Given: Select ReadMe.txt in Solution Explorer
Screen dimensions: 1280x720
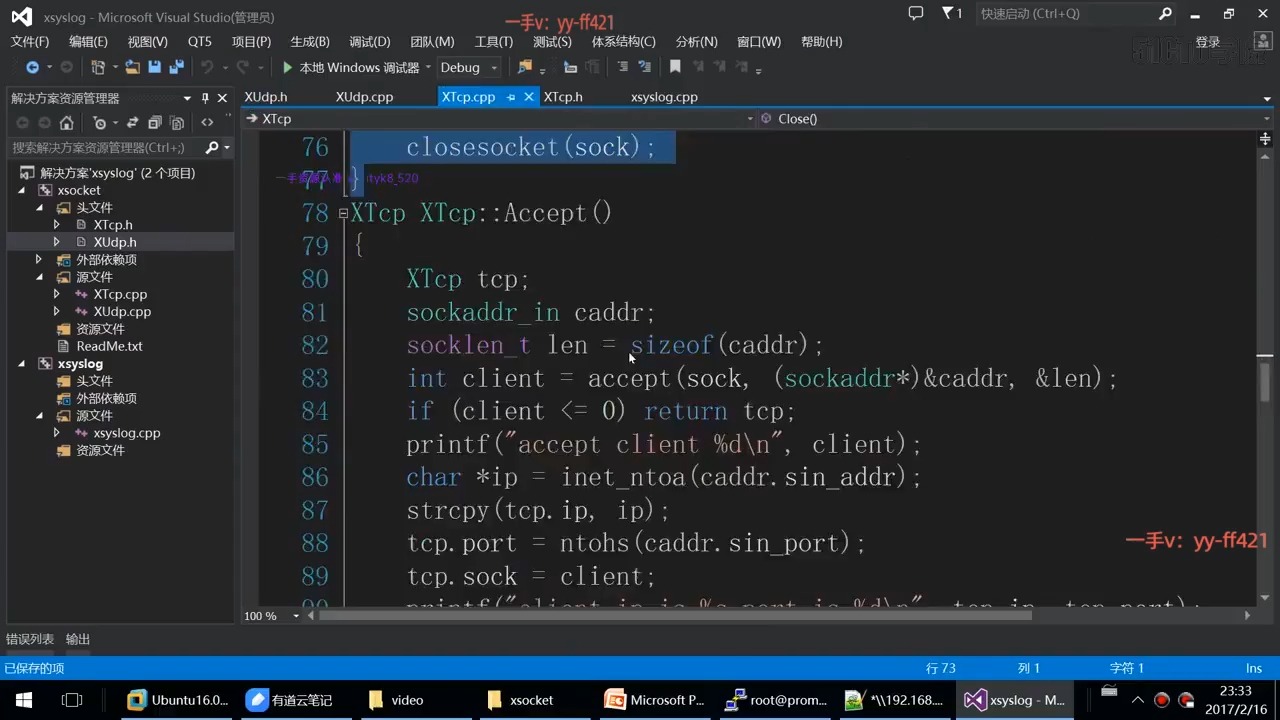Looking at the screenshot, I should point(109,346).
